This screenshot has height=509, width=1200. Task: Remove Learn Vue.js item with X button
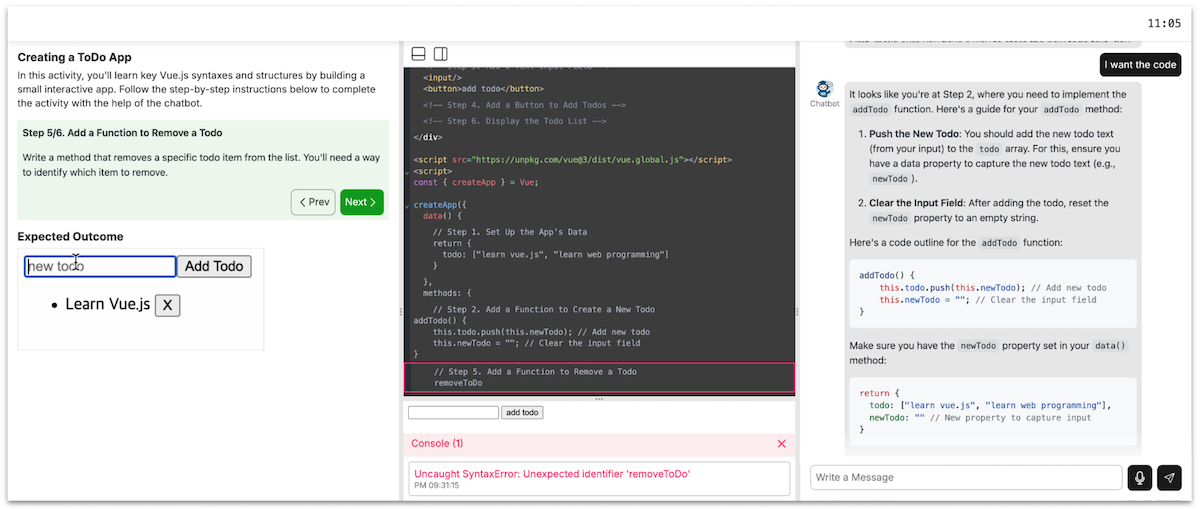point(168,304)
